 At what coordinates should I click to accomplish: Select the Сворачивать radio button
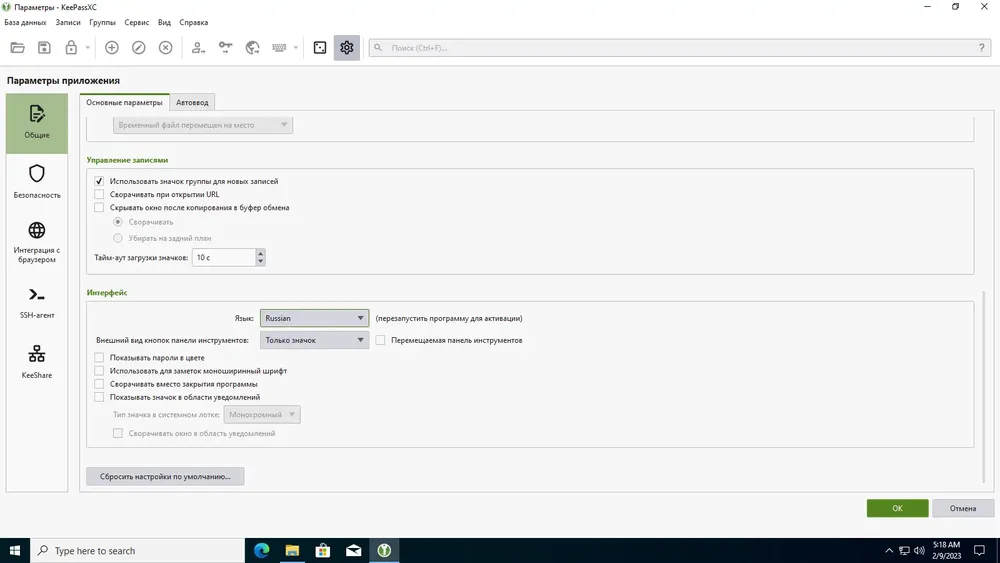click(x=117, y=222)
